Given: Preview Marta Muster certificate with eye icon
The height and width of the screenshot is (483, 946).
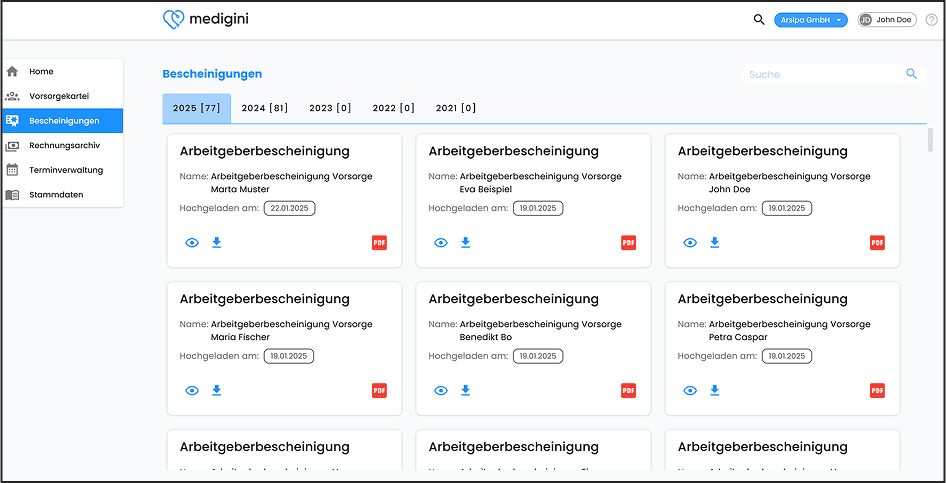Looking at the screenshot, I should tap(192, 243).
